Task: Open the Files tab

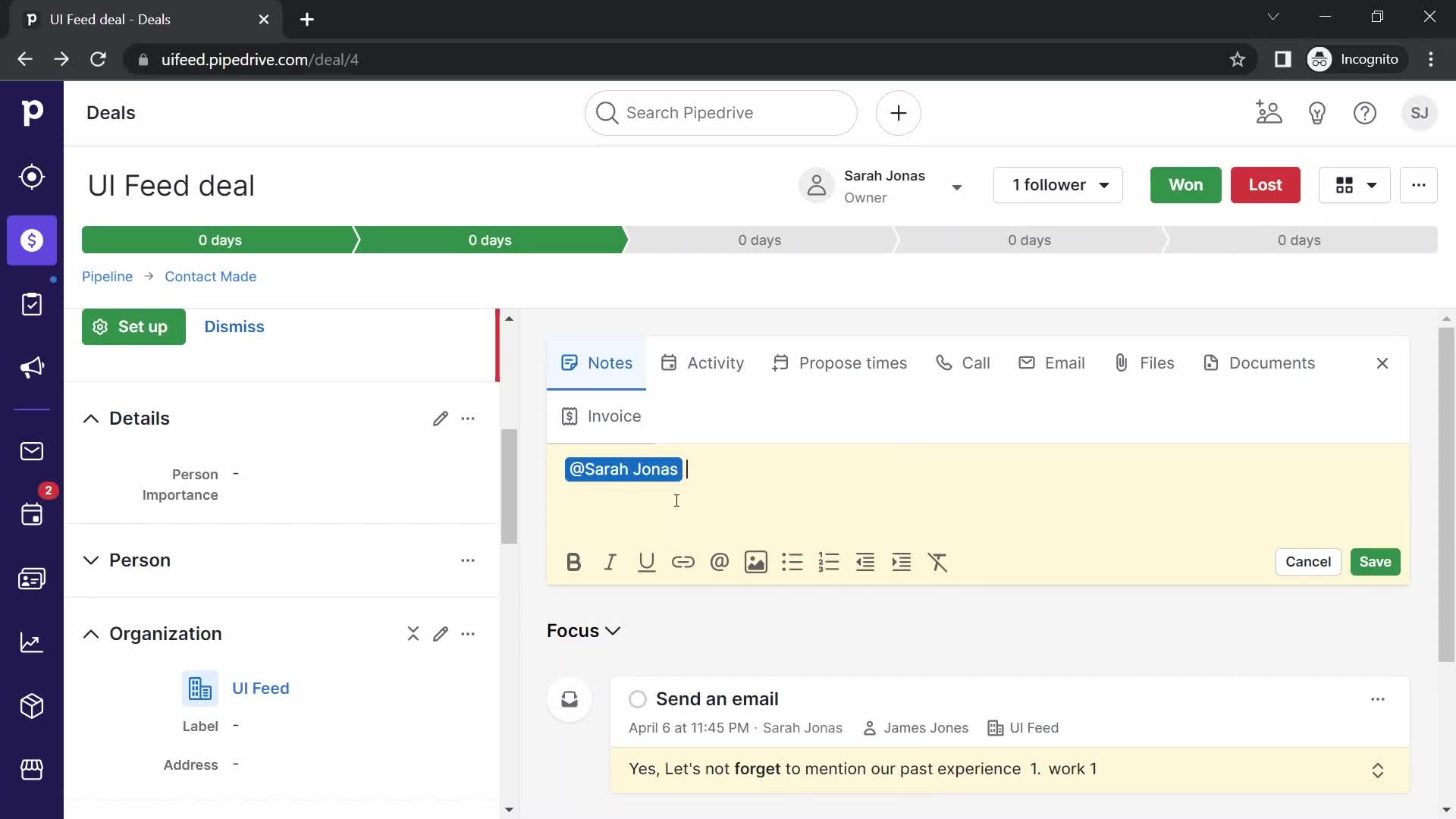Action: [1143, 362]
